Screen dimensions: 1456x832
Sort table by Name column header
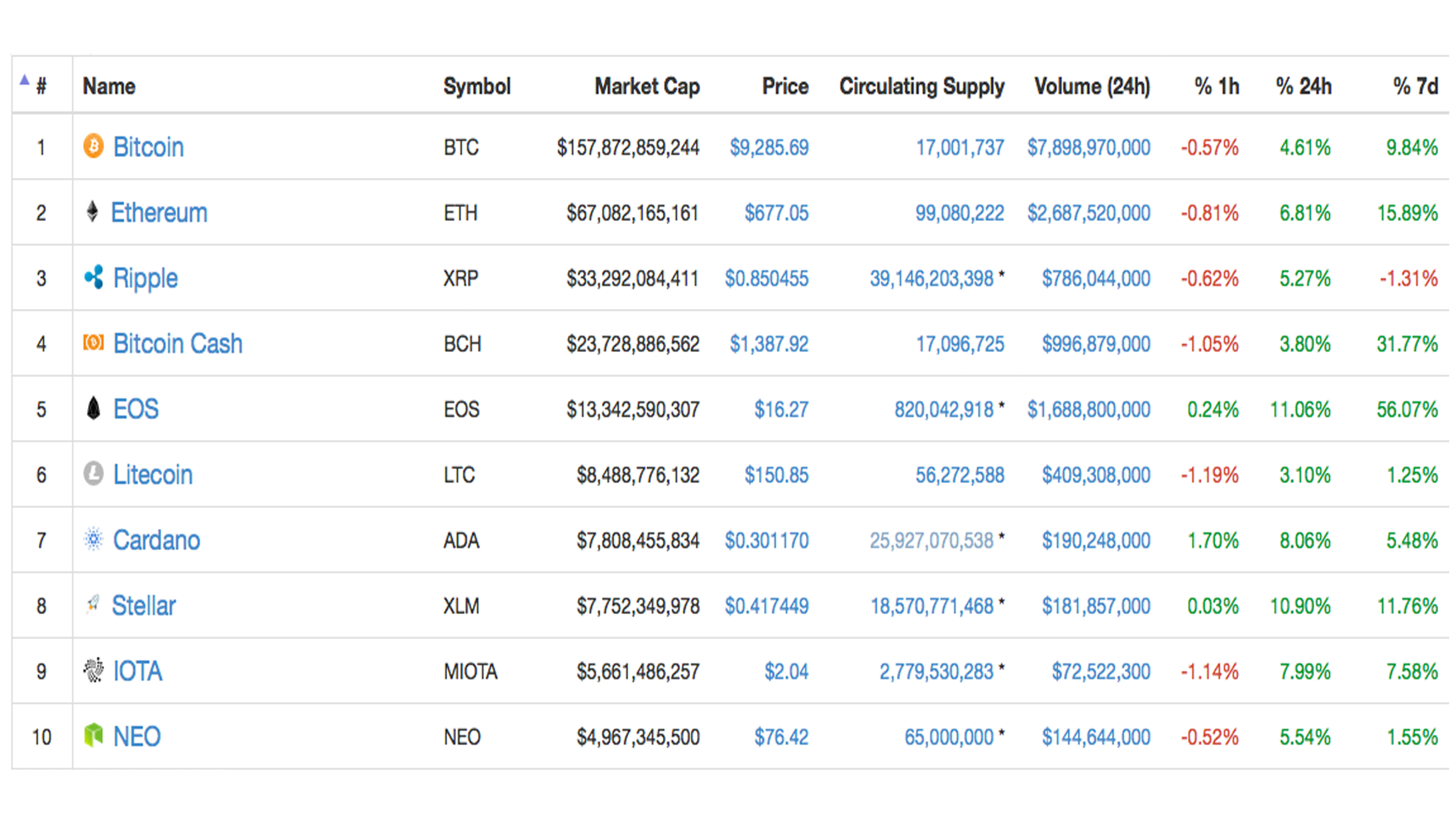pos(109,86)
